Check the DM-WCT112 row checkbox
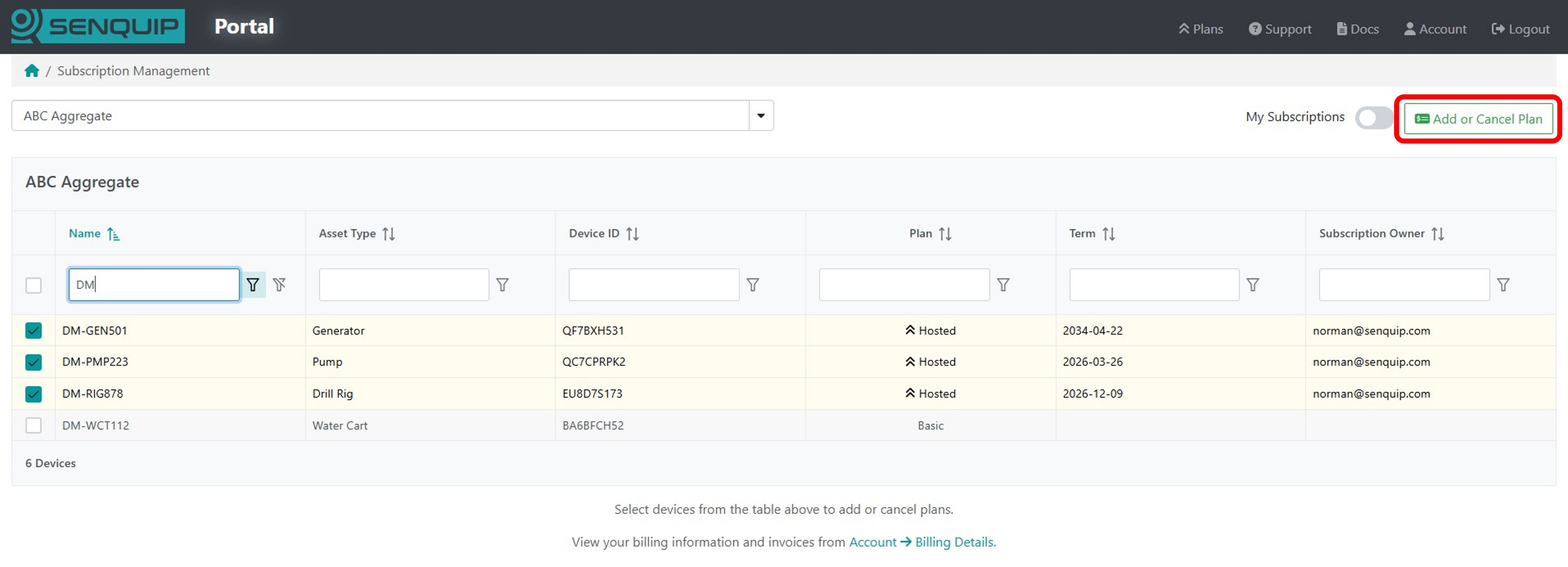The height and width of the screenshot is (567, 1568). pos(33,425)
